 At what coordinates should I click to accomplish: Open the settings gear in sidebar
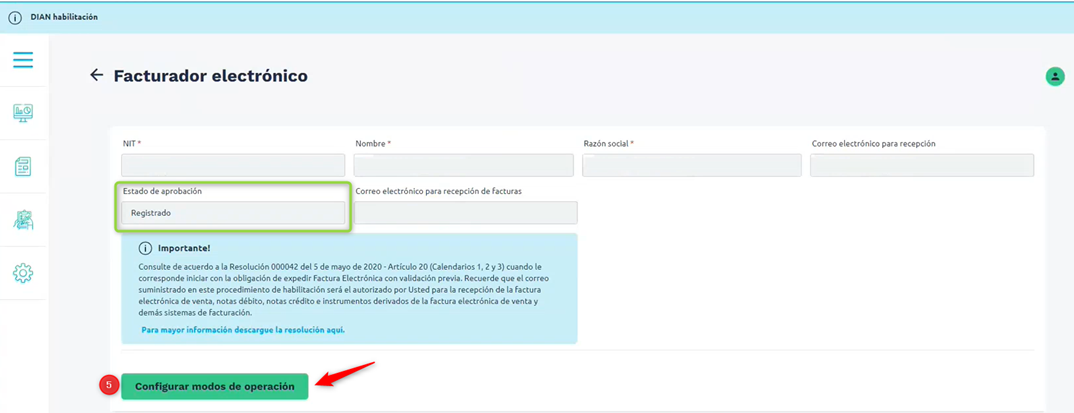(x=23, y=273)
